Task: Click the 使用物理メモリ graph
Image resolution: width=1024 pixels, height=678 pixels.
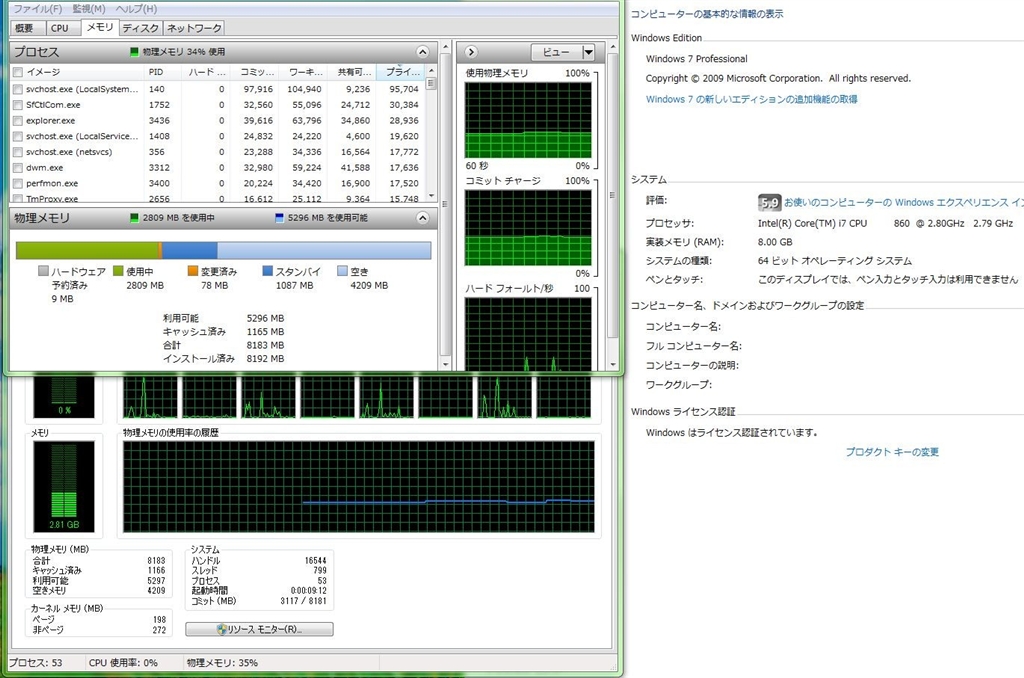Action: 528,120
